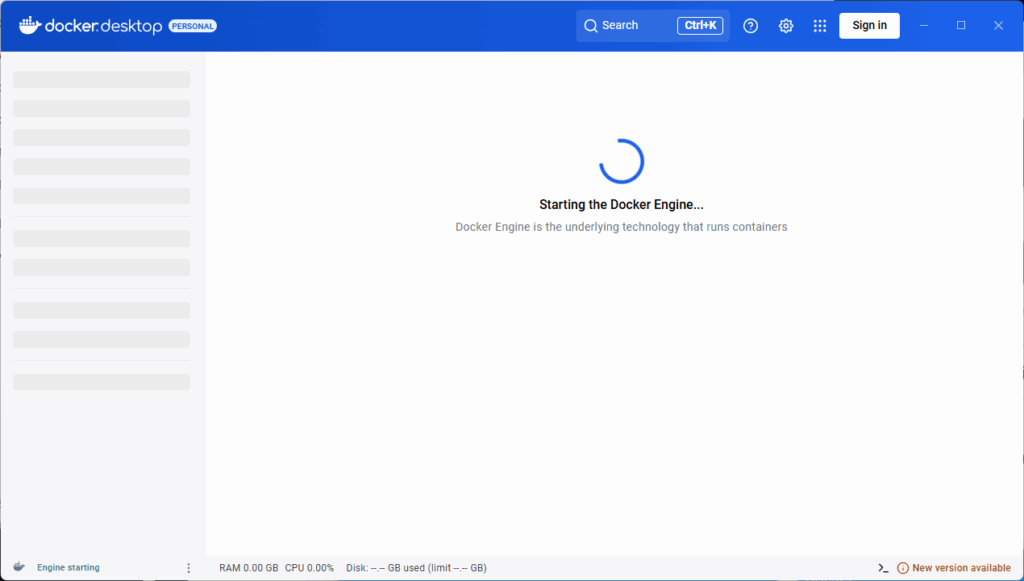Click the PERSONAL plan badge
Viewport: 1024px width, 581px height.
192,26
